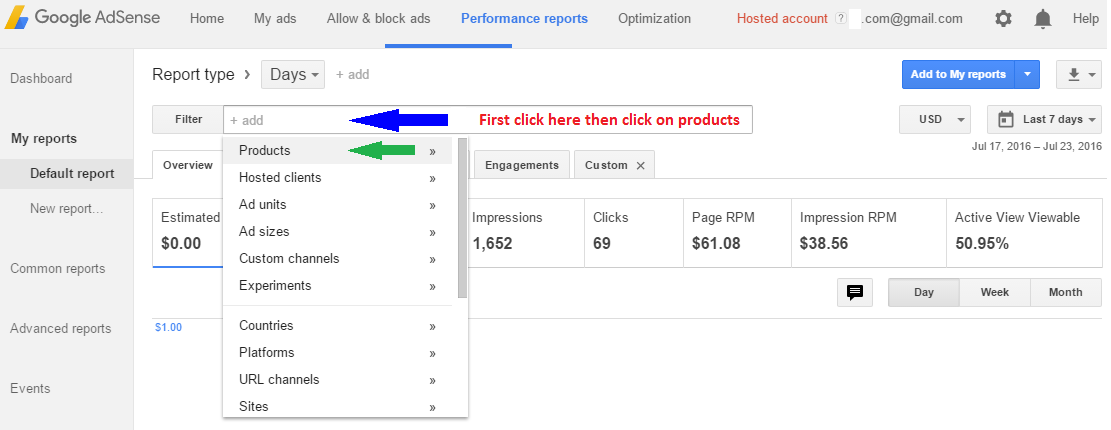The image size is (1111, 430).
Task: Select Sites in the filter menu
Action: (x=337, y=406)
